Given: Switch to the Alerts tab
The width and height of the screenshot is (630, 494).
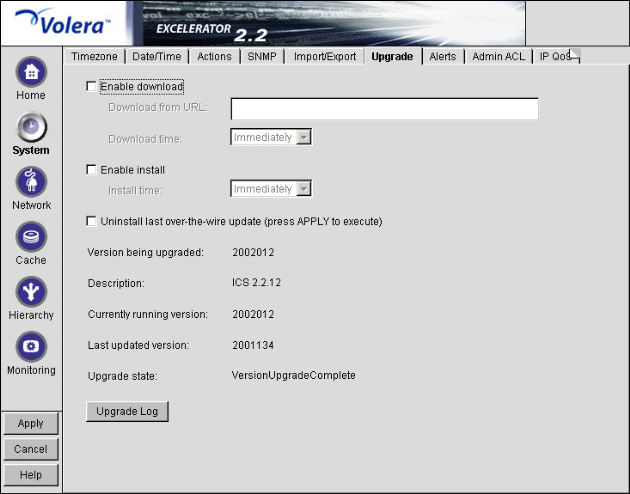Looking at the screenshot, I should tap(443, 56).
